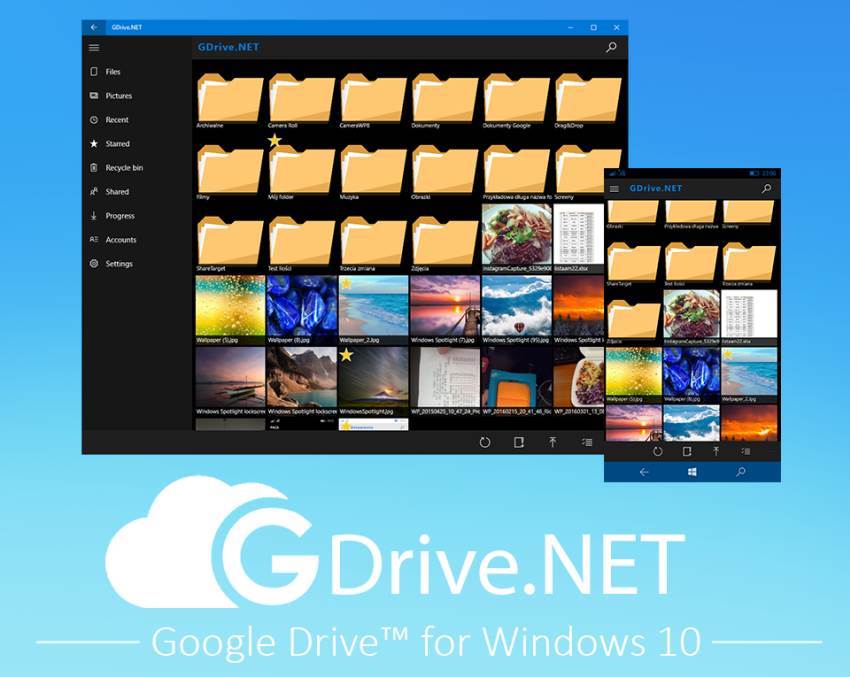Open the Camera Roll folder
This screenshot has height=677, width=850.
tap(302, 99)
